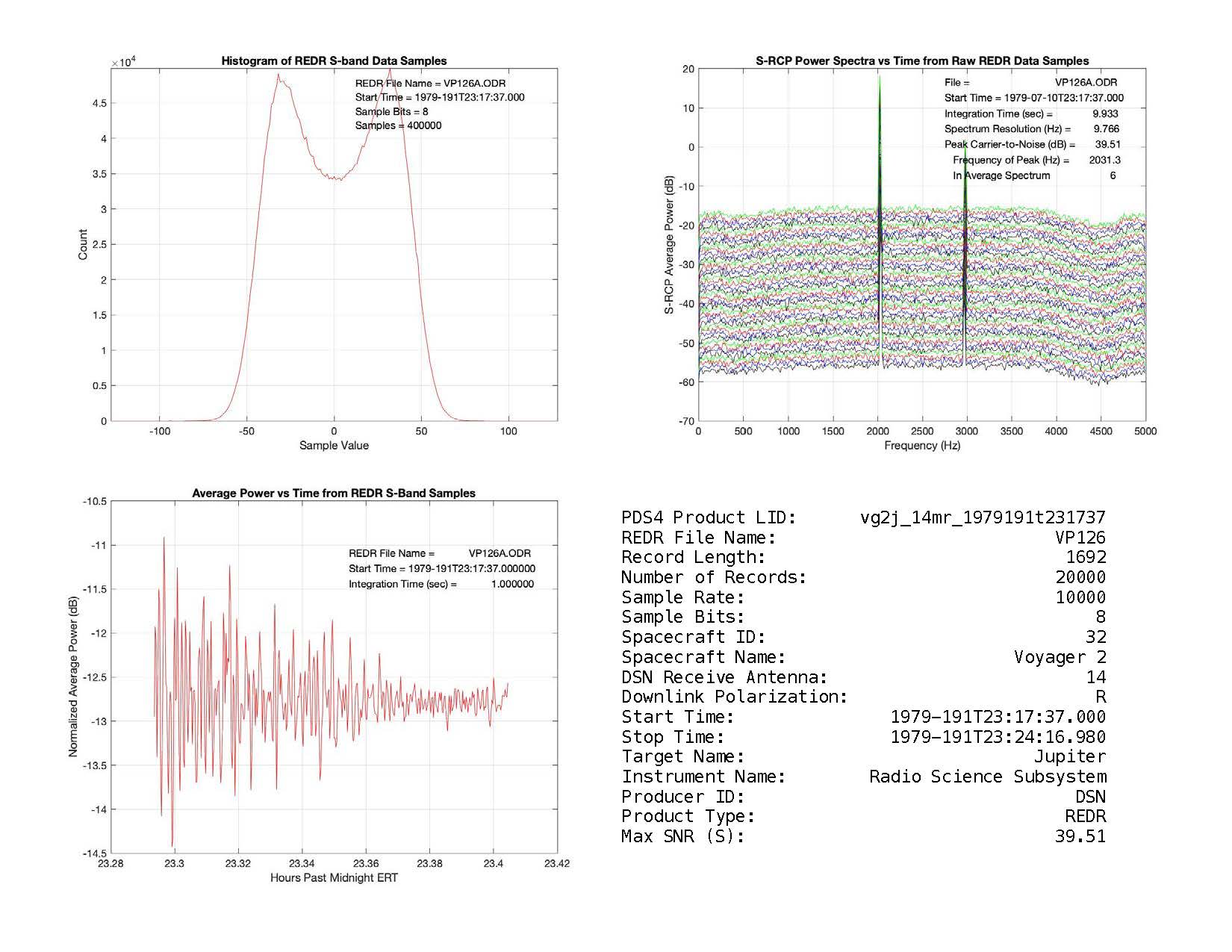This screenshot has width=1232, height=952.
Task: Click the tall carrier peak near 2000 Hz
Action: pyautogui.click(x=880, y=112)
